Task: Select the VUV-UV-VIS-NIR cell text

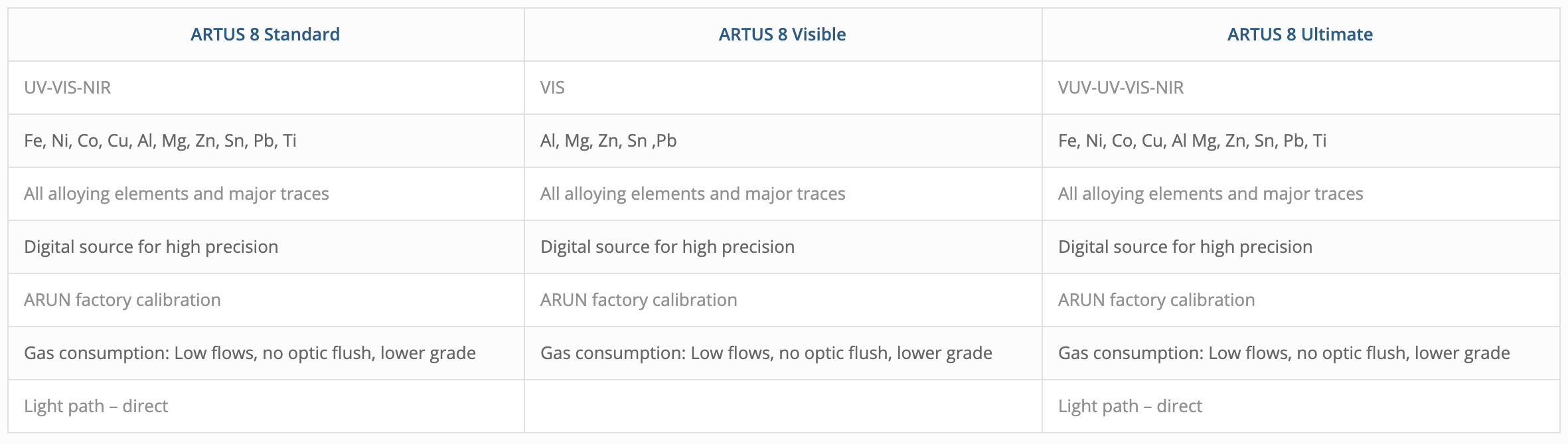Action: pyautogui.click(x=1121, y=88)
